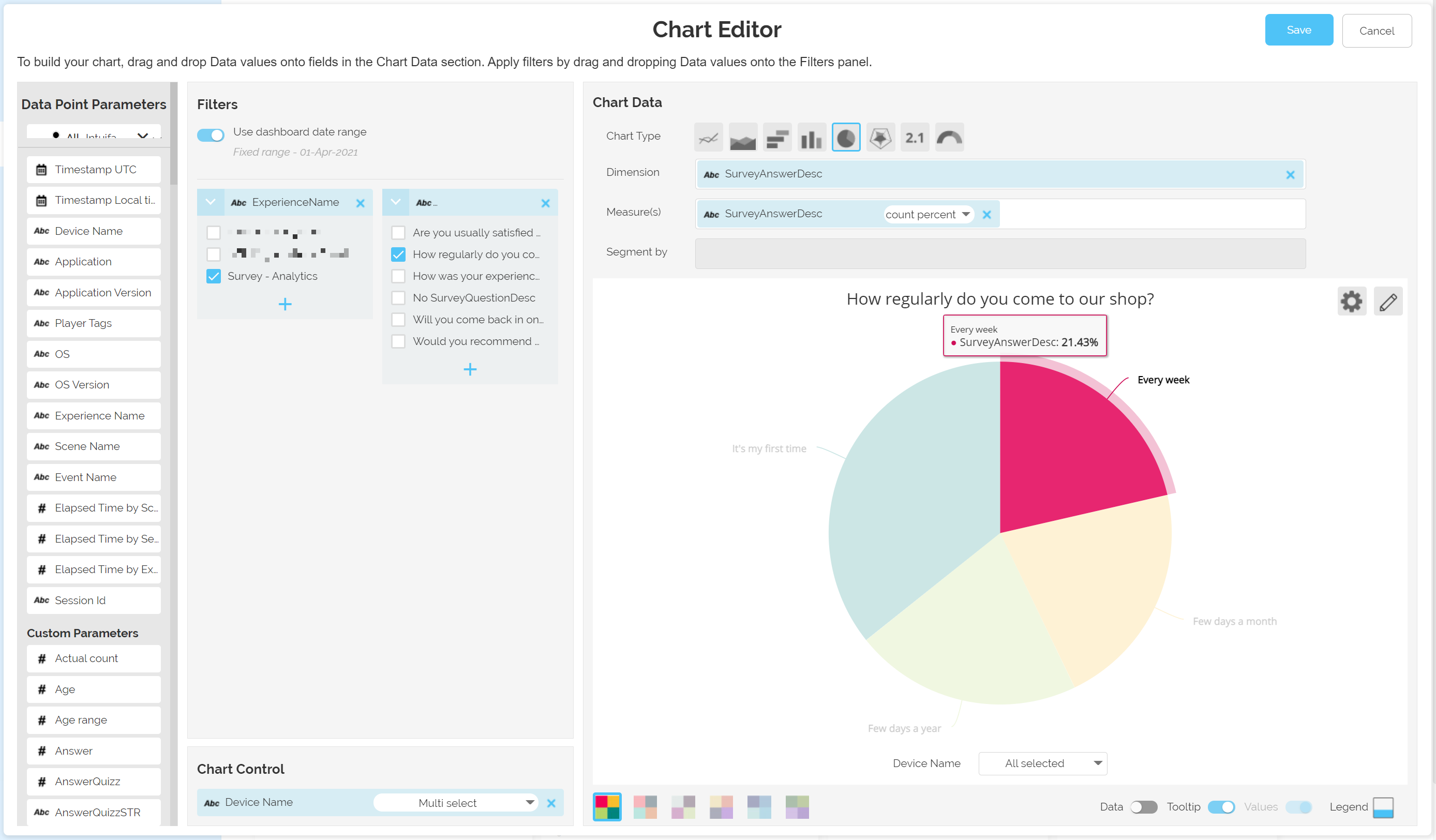Remove ExperienceName filter with X
The width and height of the screenshot is (1436, 840).
(360, 203)
